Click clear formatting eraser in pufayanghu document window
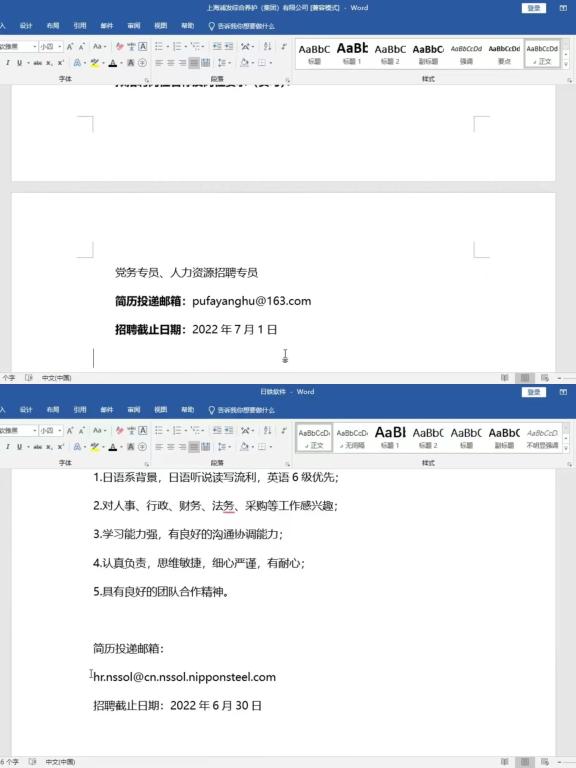 point(120,47)
